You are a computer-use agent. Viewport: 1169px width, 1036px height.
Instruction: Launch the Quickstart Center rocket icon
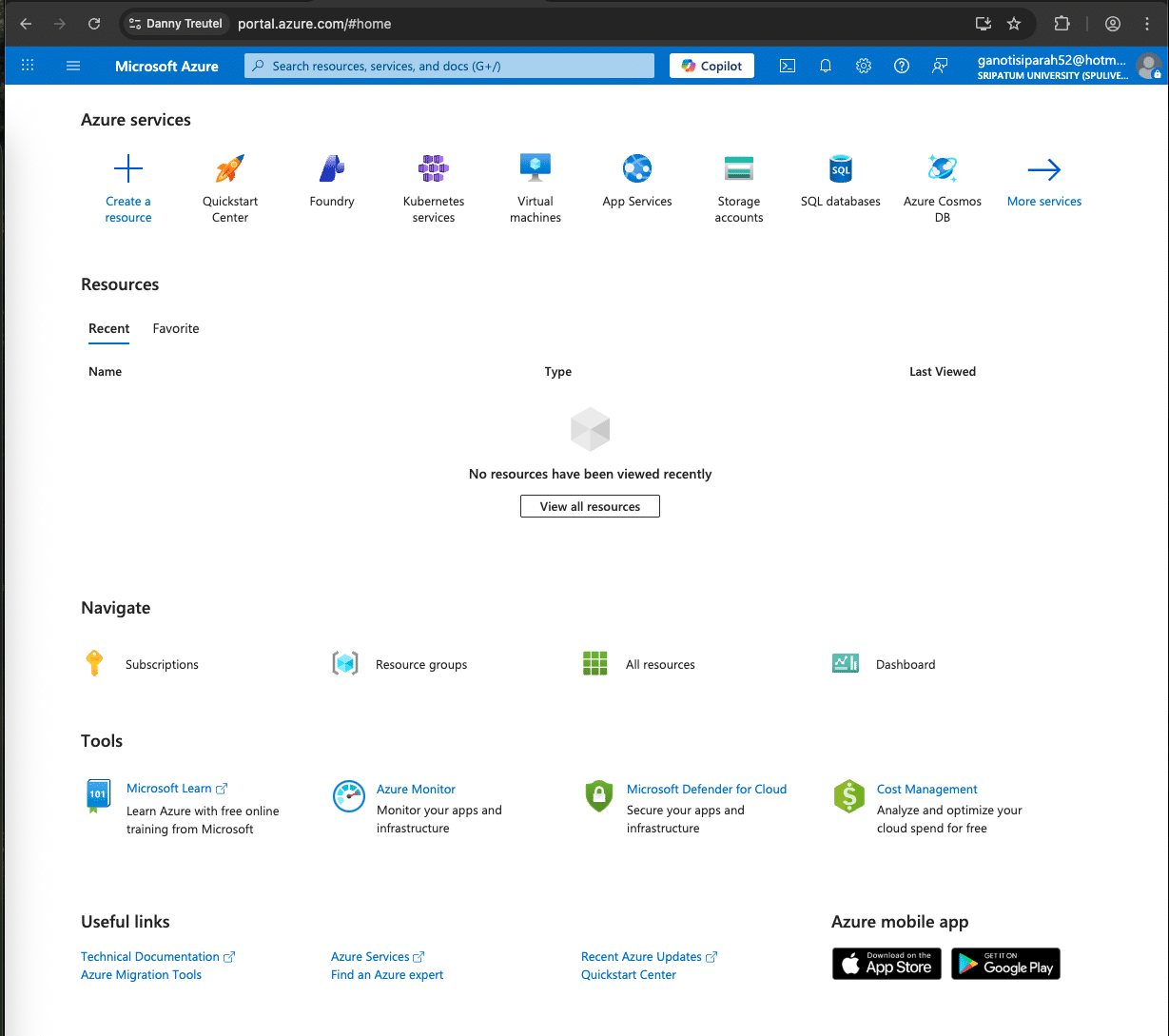coord(230,169)
